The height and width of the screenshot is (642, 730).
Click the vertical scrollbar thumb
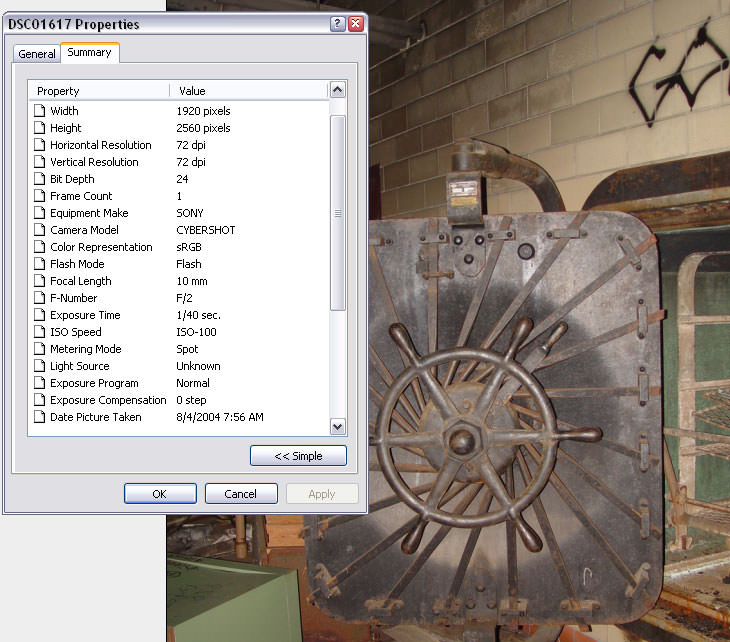[338, 212]
